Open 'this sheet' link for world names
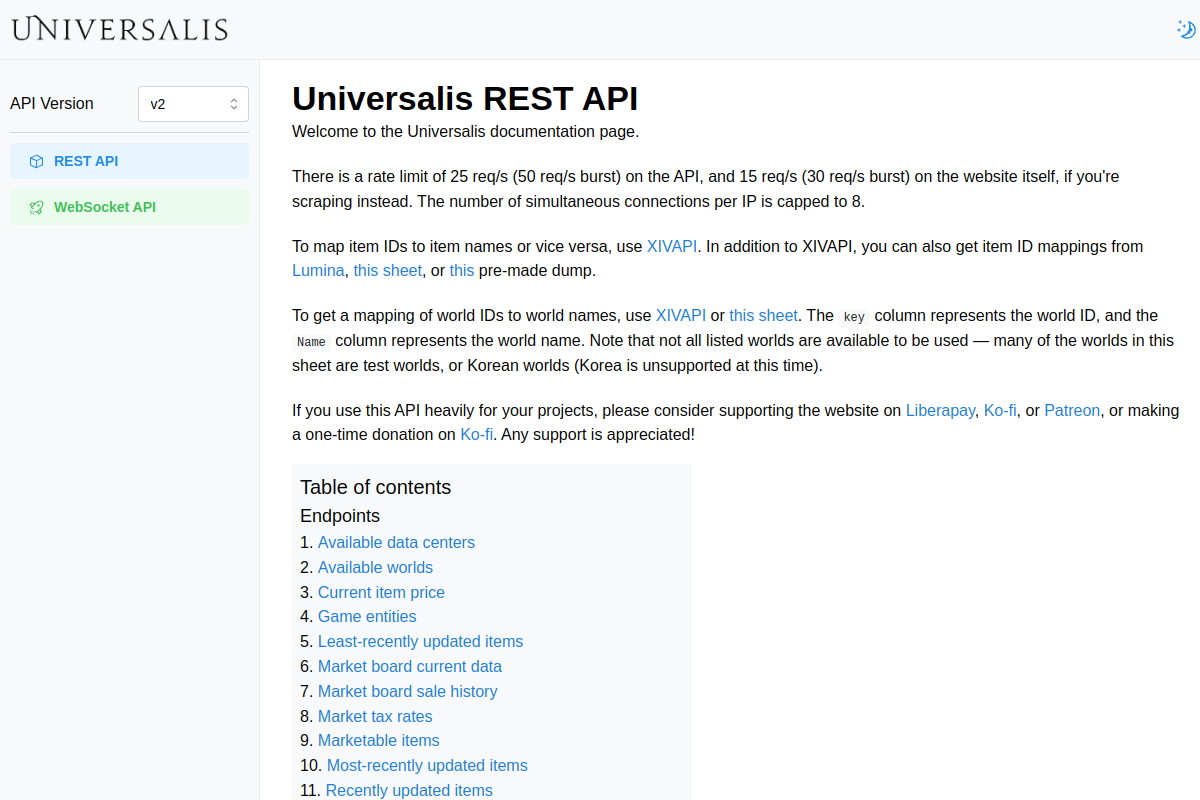 pyautogui.click(x=763, y=315)
